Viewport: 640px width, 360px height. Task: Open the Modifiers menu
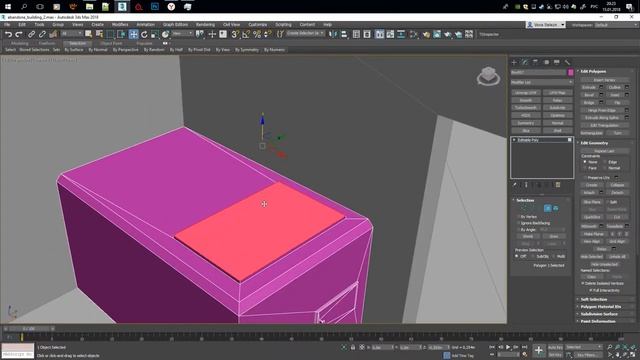[120, 25]
